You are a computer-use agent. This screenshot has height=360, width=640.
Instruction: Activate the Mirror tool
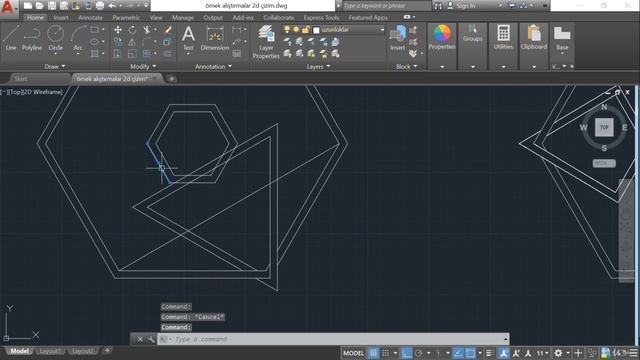click(132, 42)
